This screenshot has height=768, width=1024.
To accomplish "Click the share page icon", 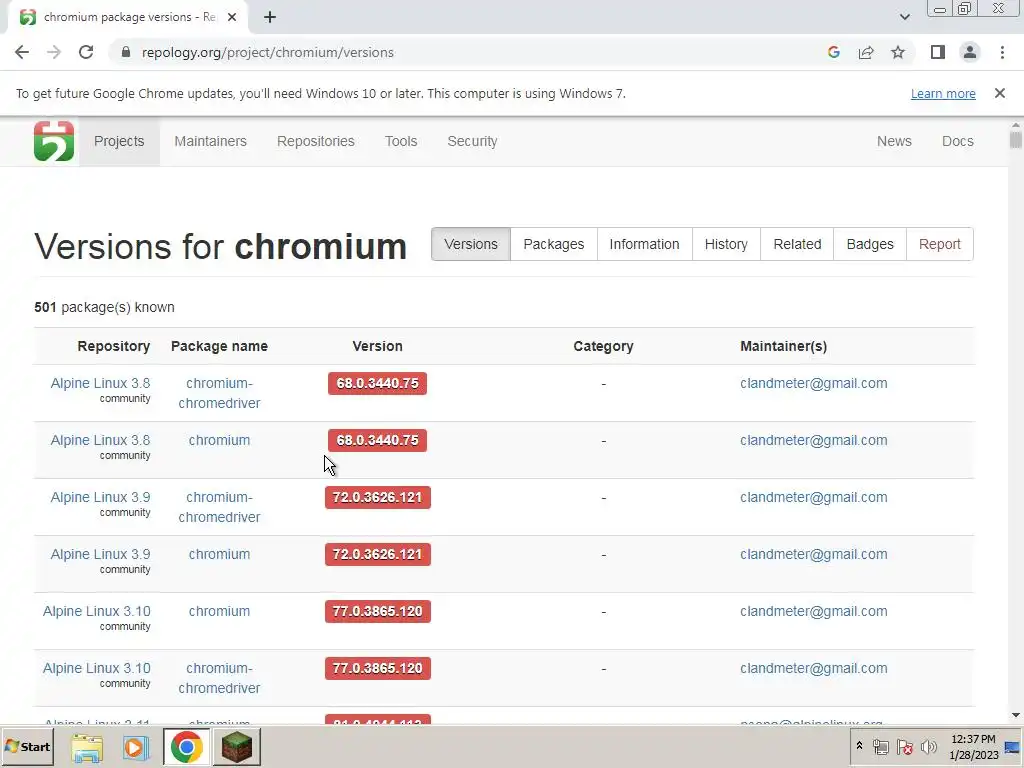I will [866, 52].
